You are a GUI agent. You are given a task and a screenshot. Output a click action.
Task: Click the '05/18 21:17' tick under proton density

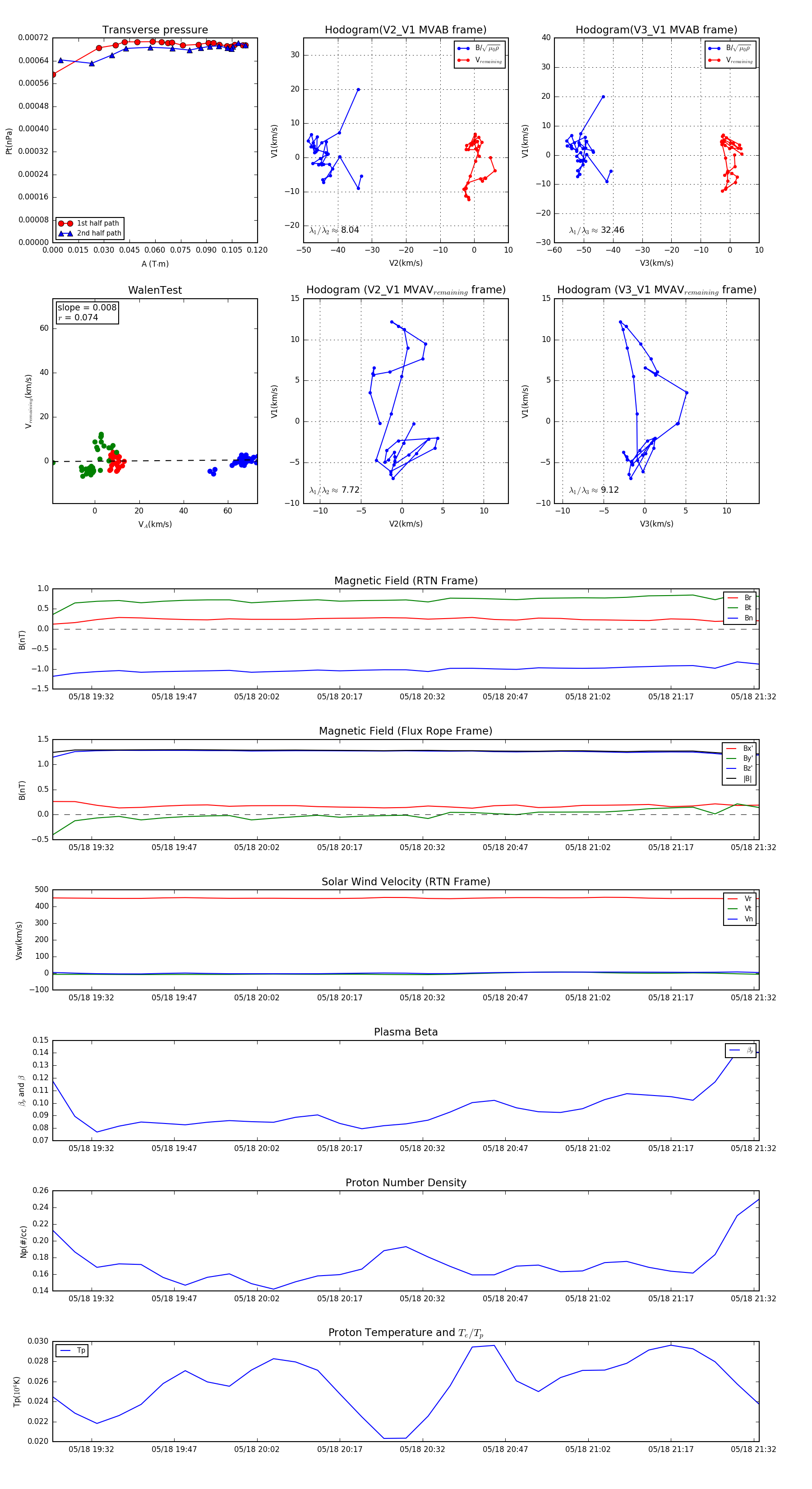pyautogui.click(x=670, y=1299)
